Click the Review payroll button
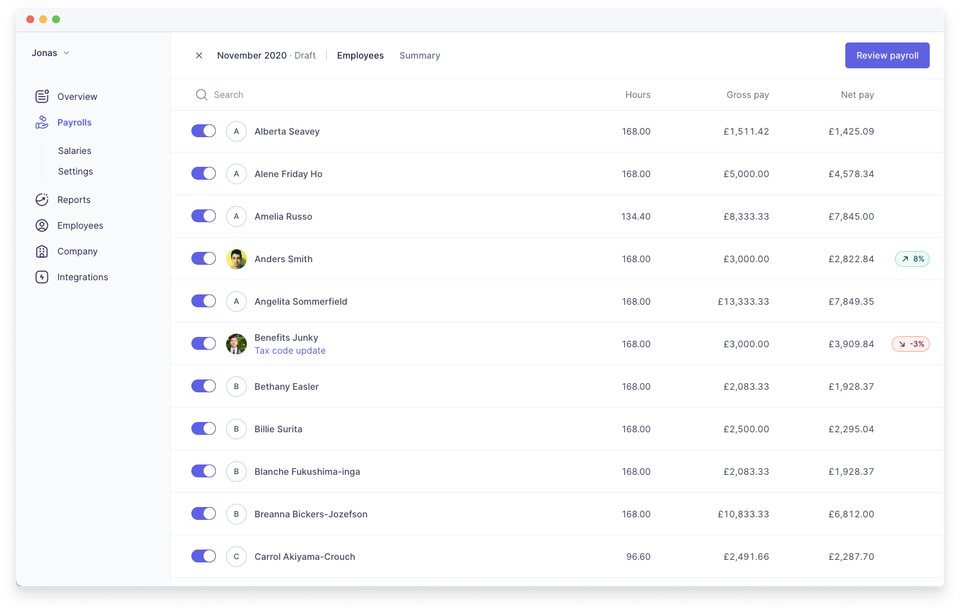The image size is (960, 612). 887,55
